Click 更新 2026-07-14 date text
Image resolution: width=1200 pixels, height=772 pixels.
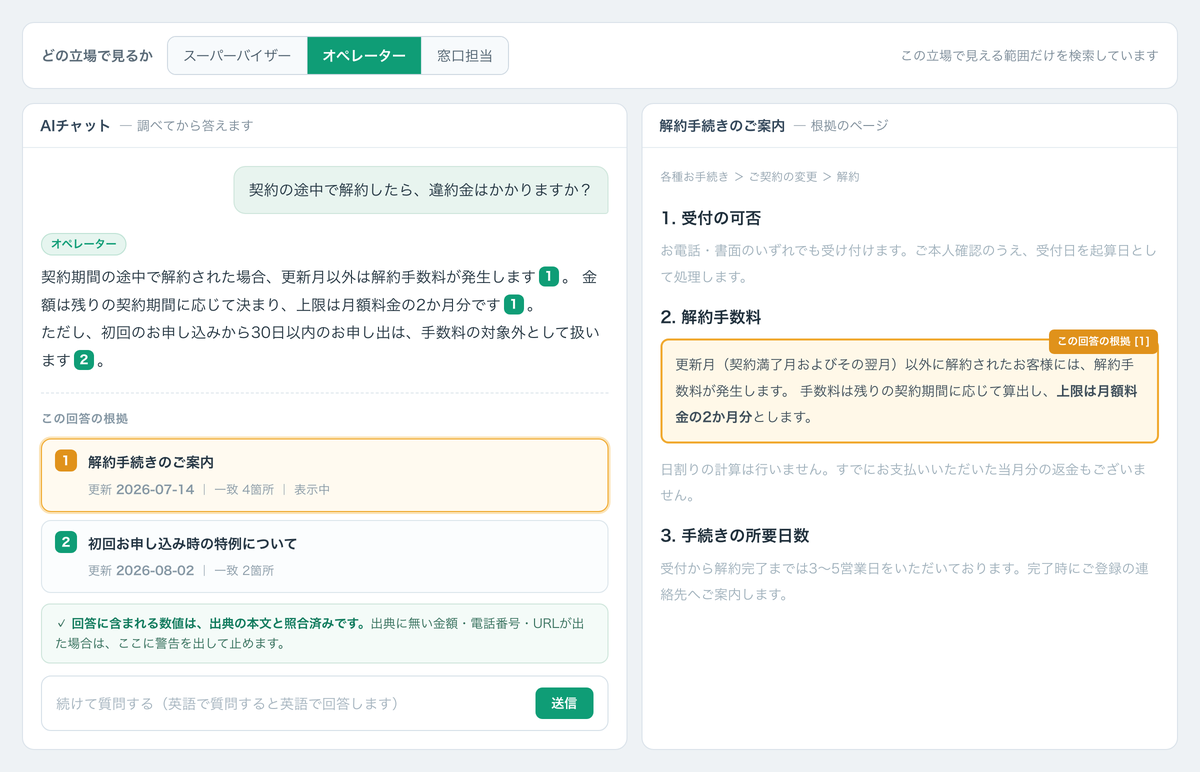[x=141, y=490]
